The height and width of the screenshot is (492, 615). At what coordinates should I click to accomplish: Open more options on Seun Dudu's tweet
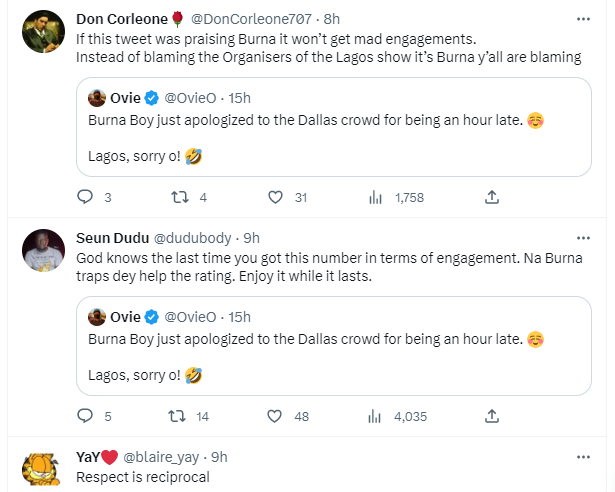click(x=583, y=237)
